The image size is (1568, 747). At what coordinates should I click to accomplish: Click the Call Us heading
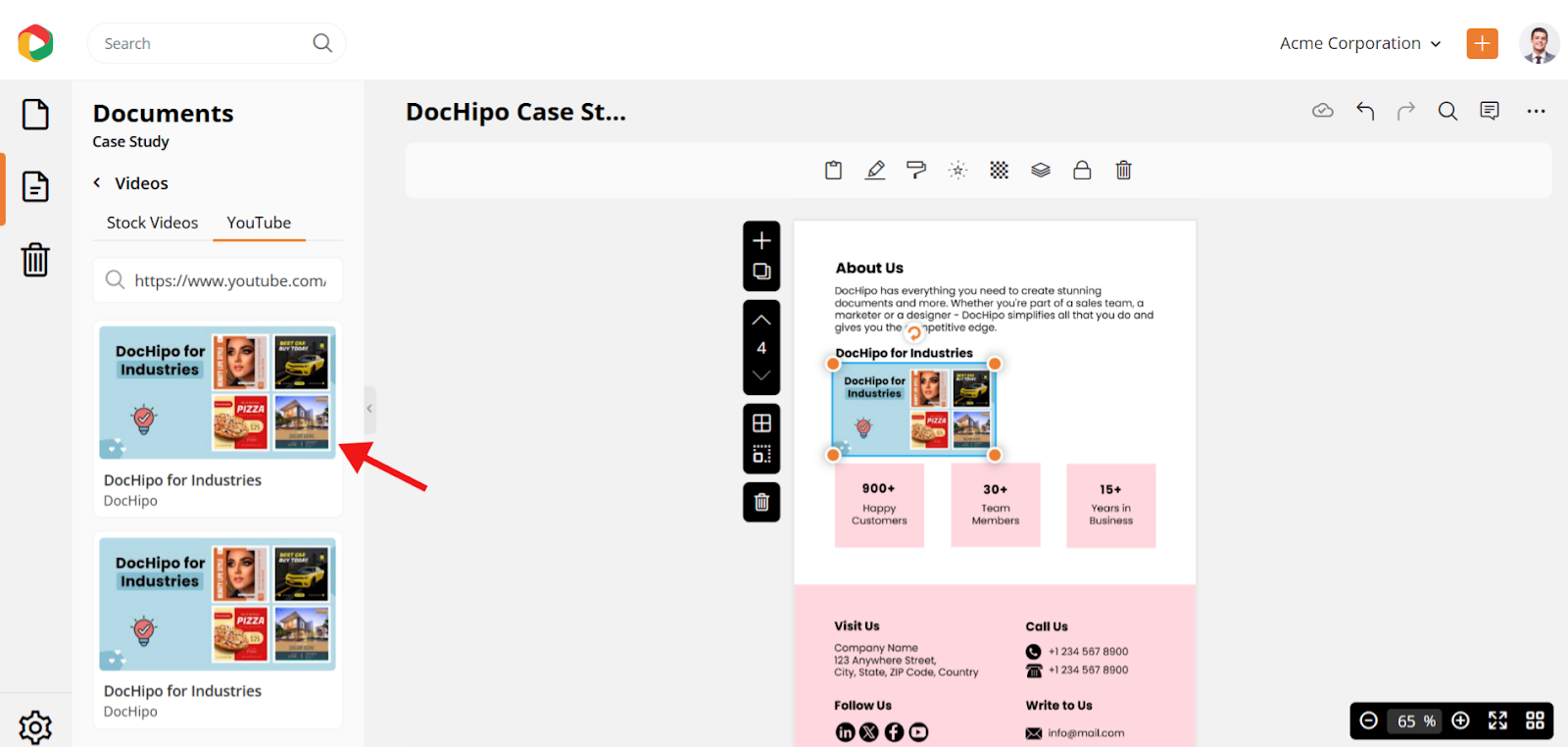[x=1047, y=626]
